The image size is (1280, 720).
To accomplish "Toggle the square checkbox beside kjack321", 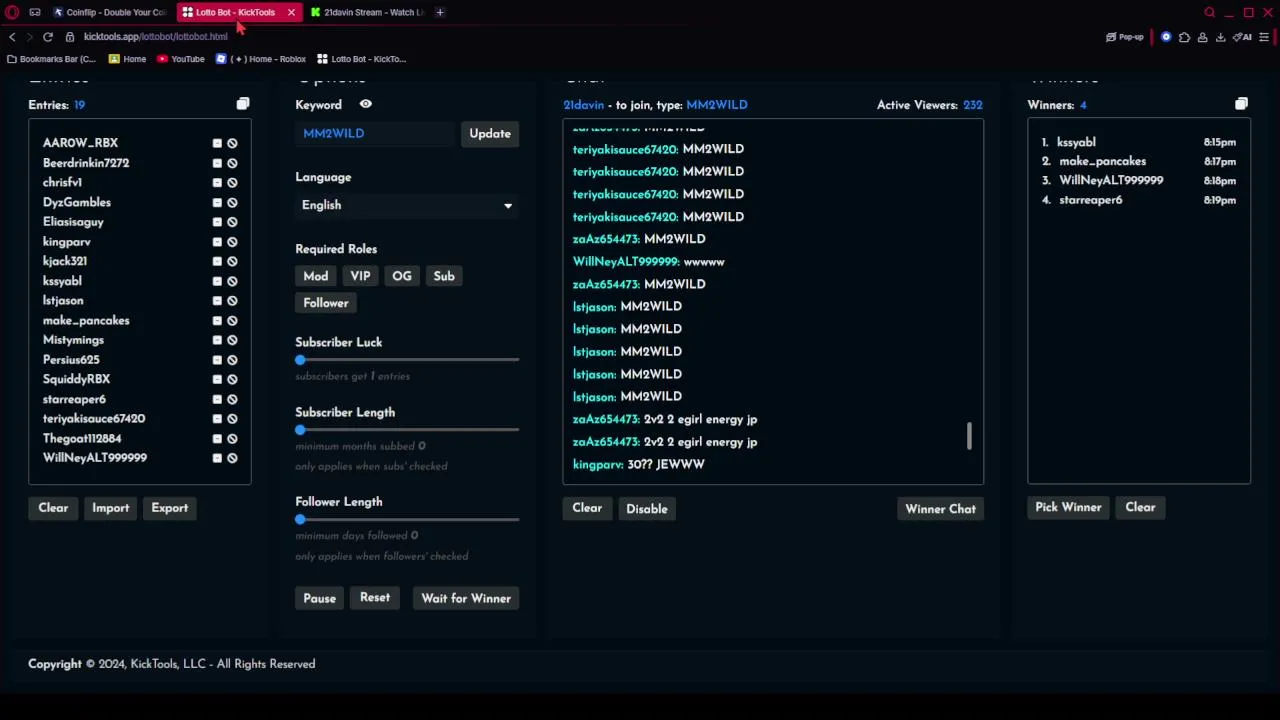I will 217,261.
